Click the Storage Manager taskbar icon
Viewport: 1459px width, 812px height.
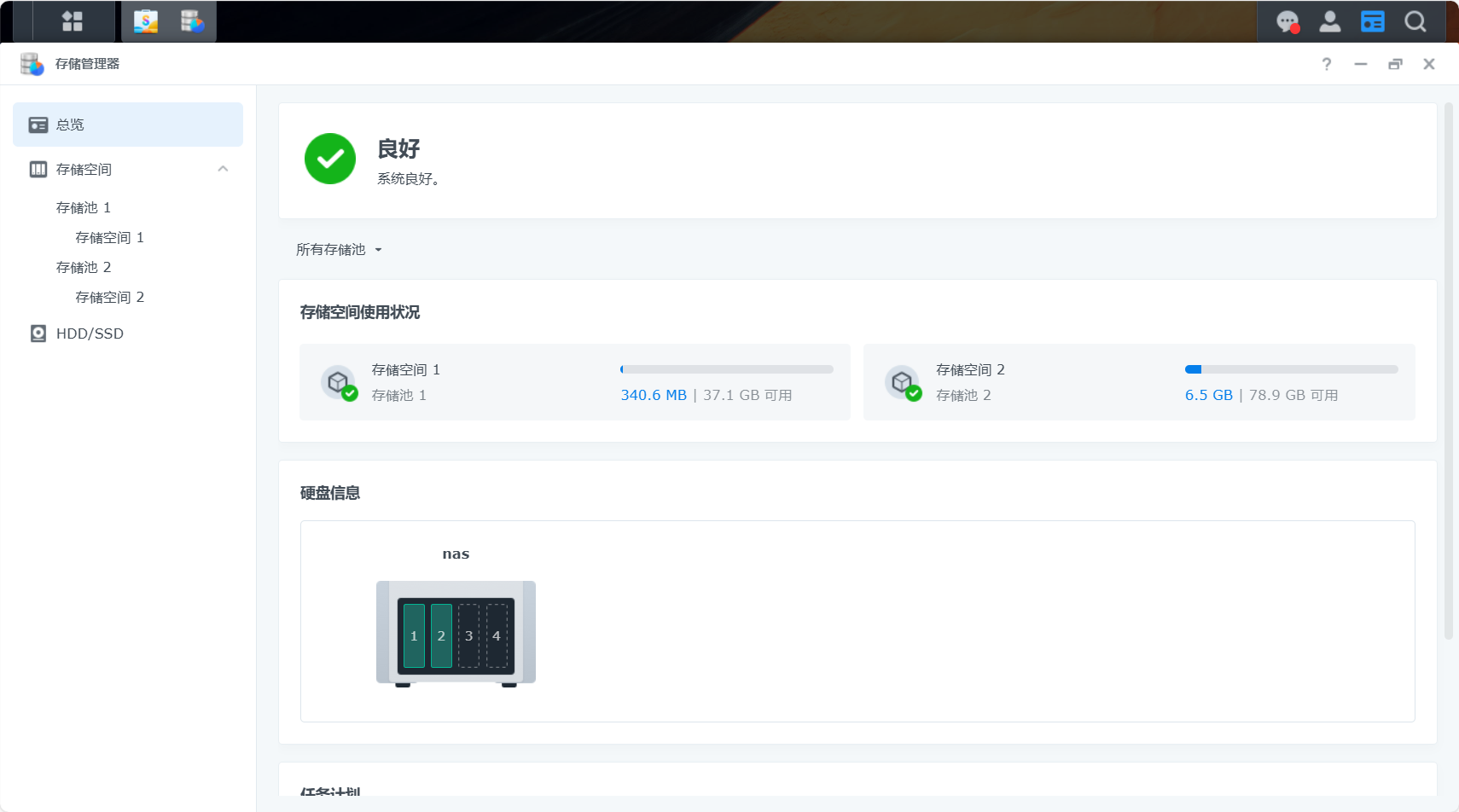(192, 21)
